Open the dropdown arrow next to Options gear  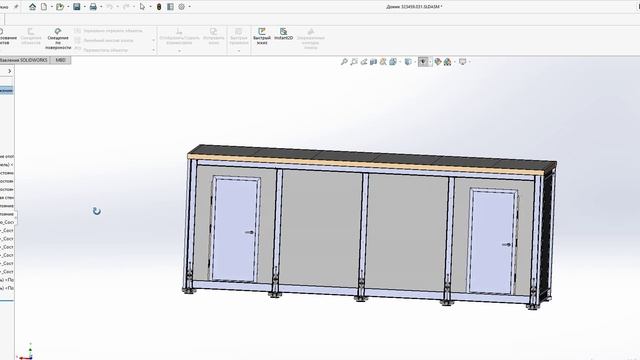pos(189,7)
